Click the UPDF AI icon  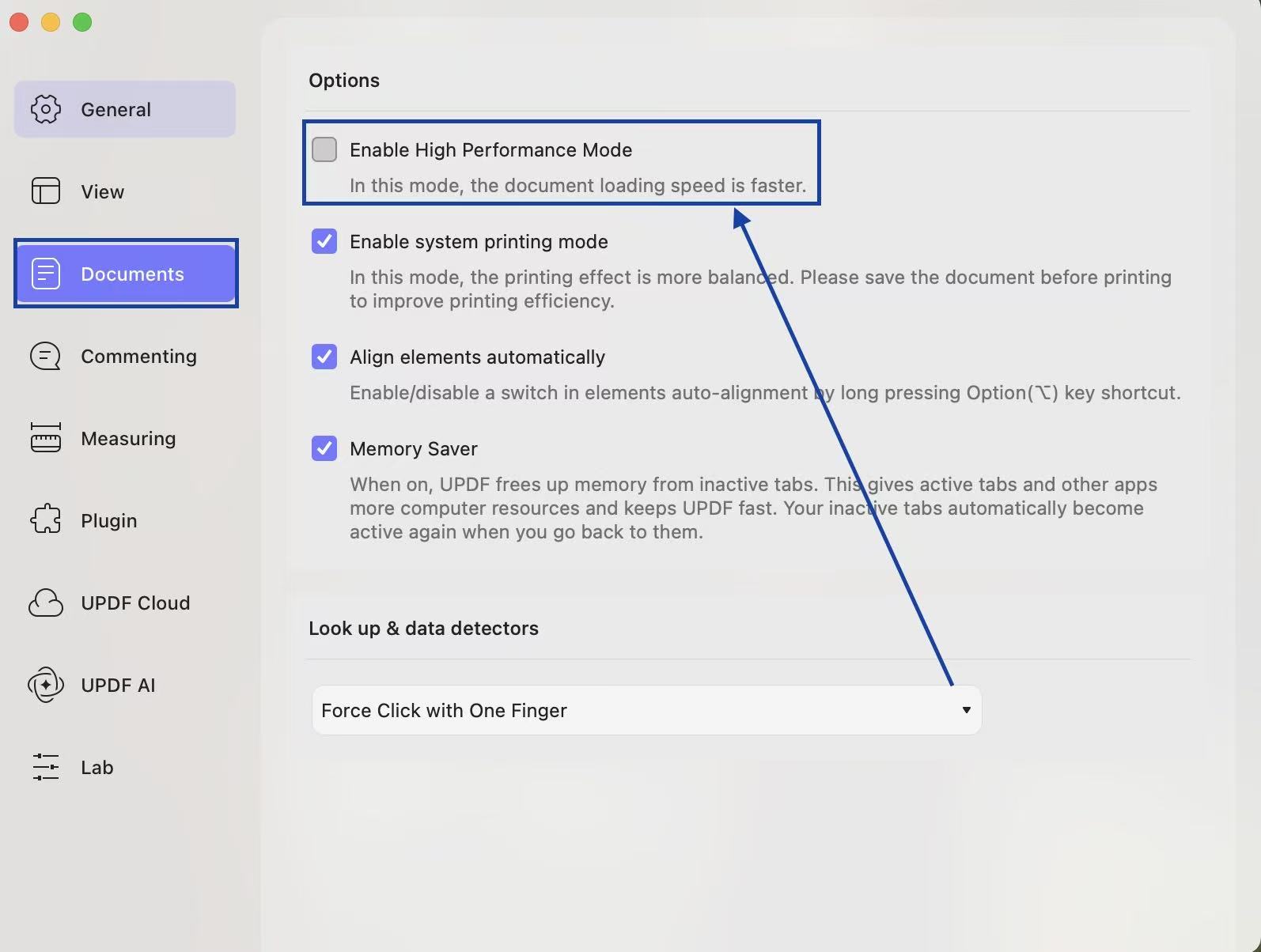(x=46, y=685)
